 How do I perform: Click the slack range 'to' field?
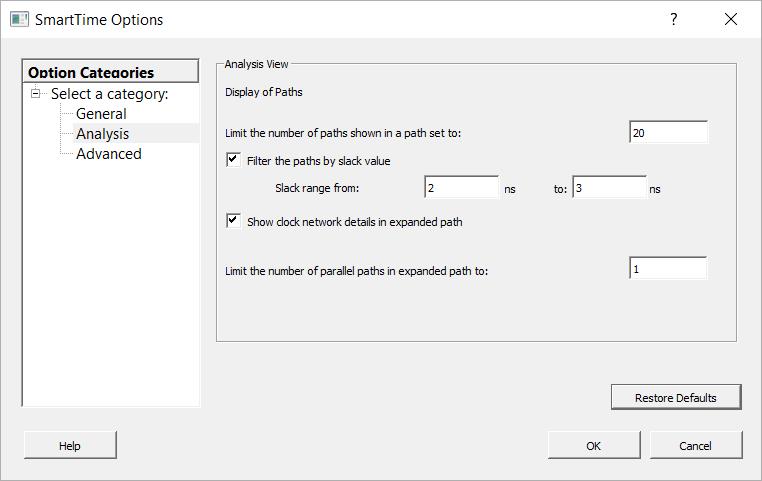tap(609, 188)
